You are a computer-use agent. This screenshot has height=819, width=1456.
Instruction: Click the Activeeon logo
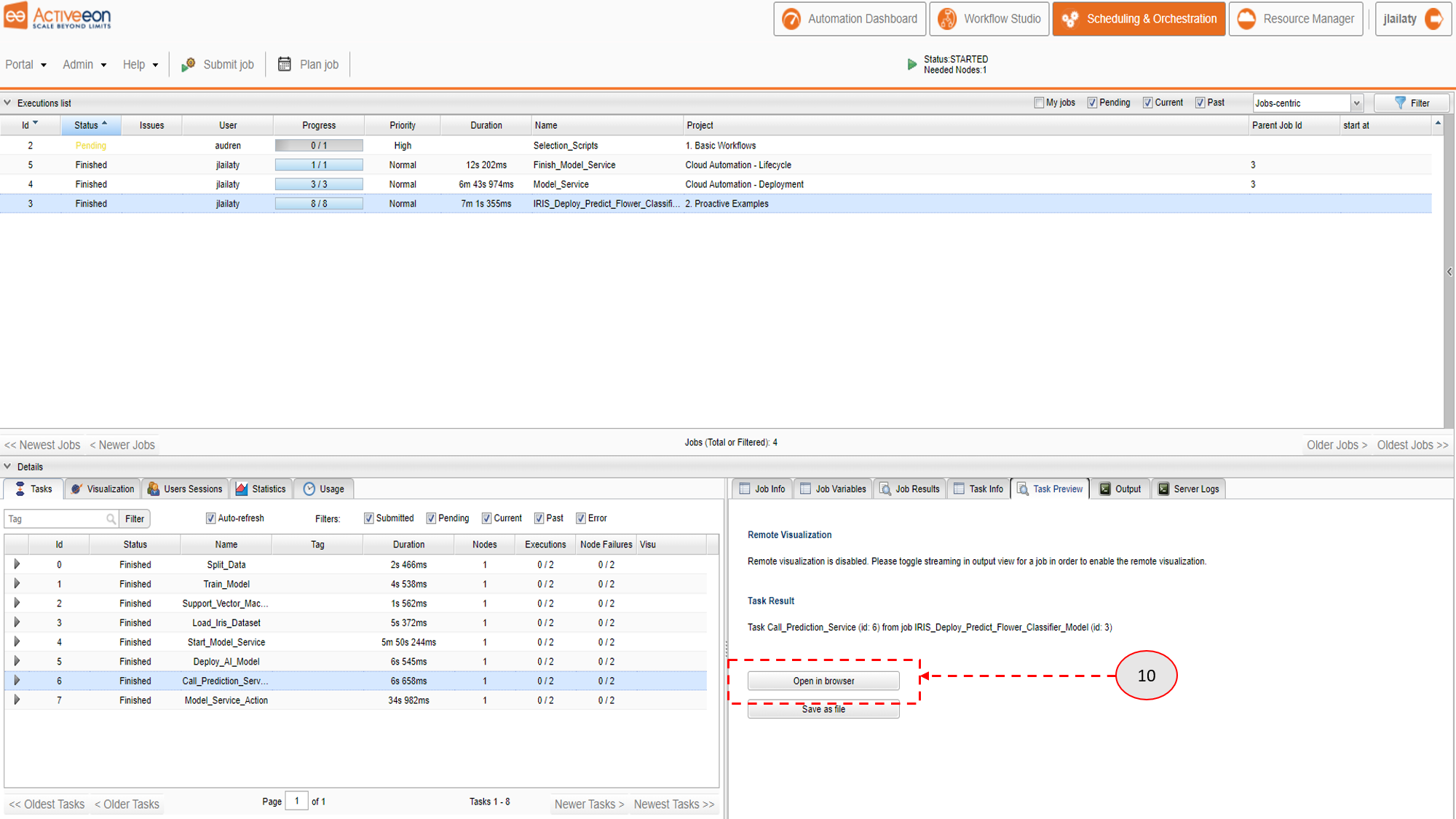[x=58, y=16]
